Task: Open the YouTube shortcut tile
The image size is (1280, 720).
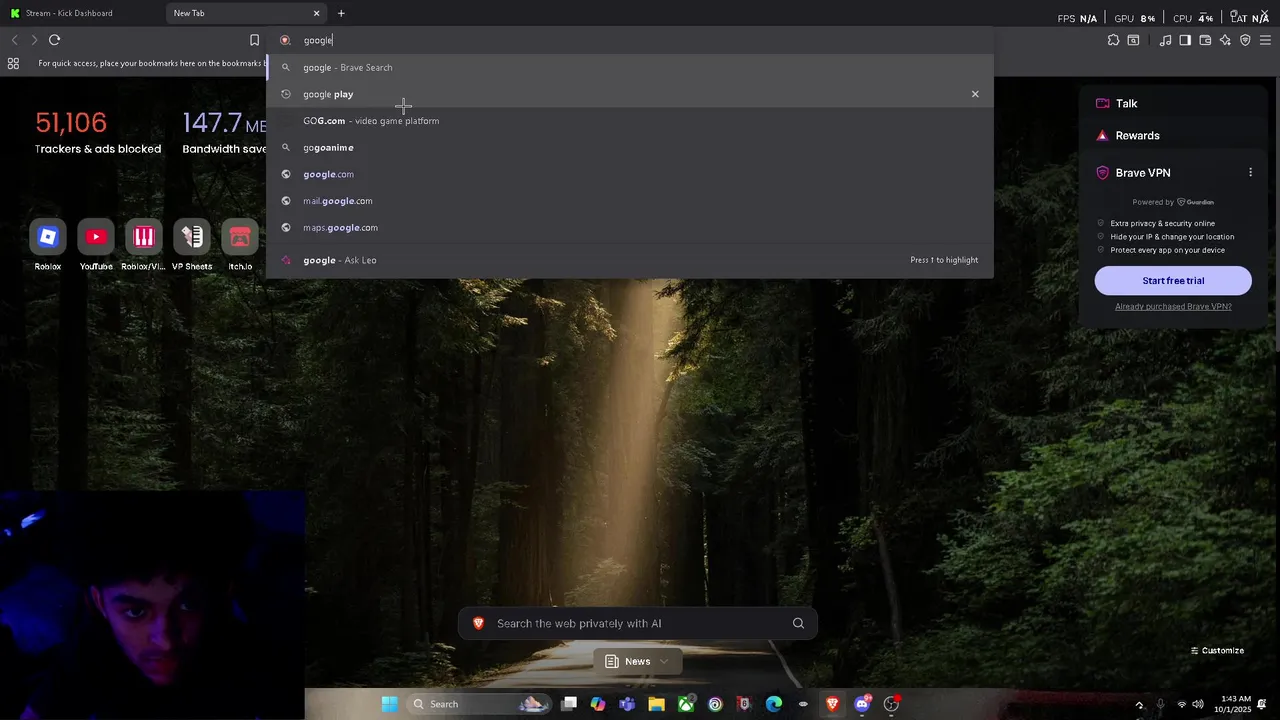Action: click(96, 245)
